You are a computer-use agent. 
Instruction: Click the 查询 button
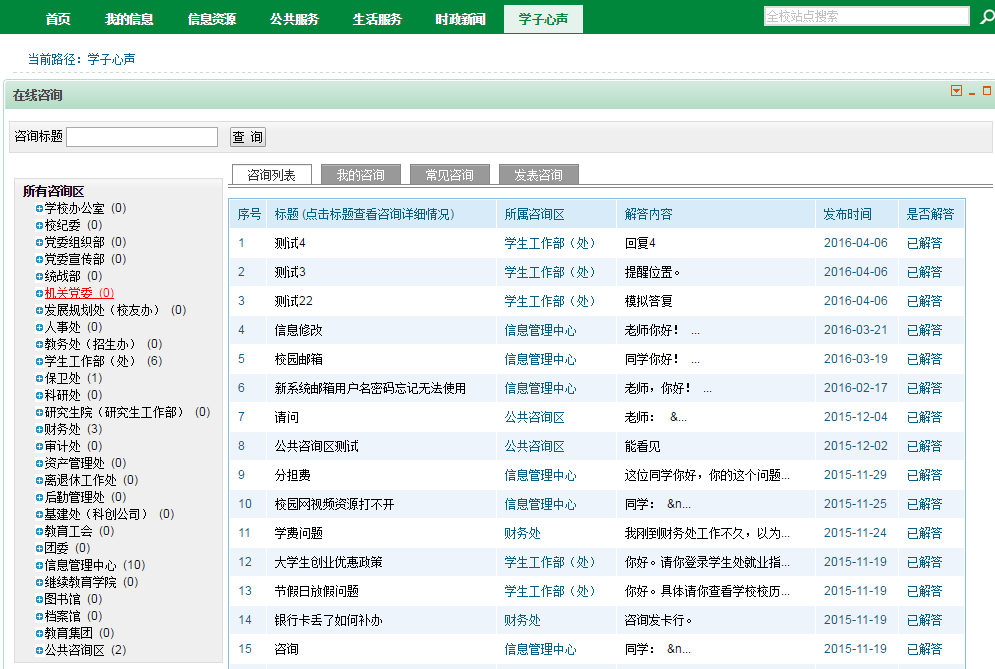pos(247,136)
